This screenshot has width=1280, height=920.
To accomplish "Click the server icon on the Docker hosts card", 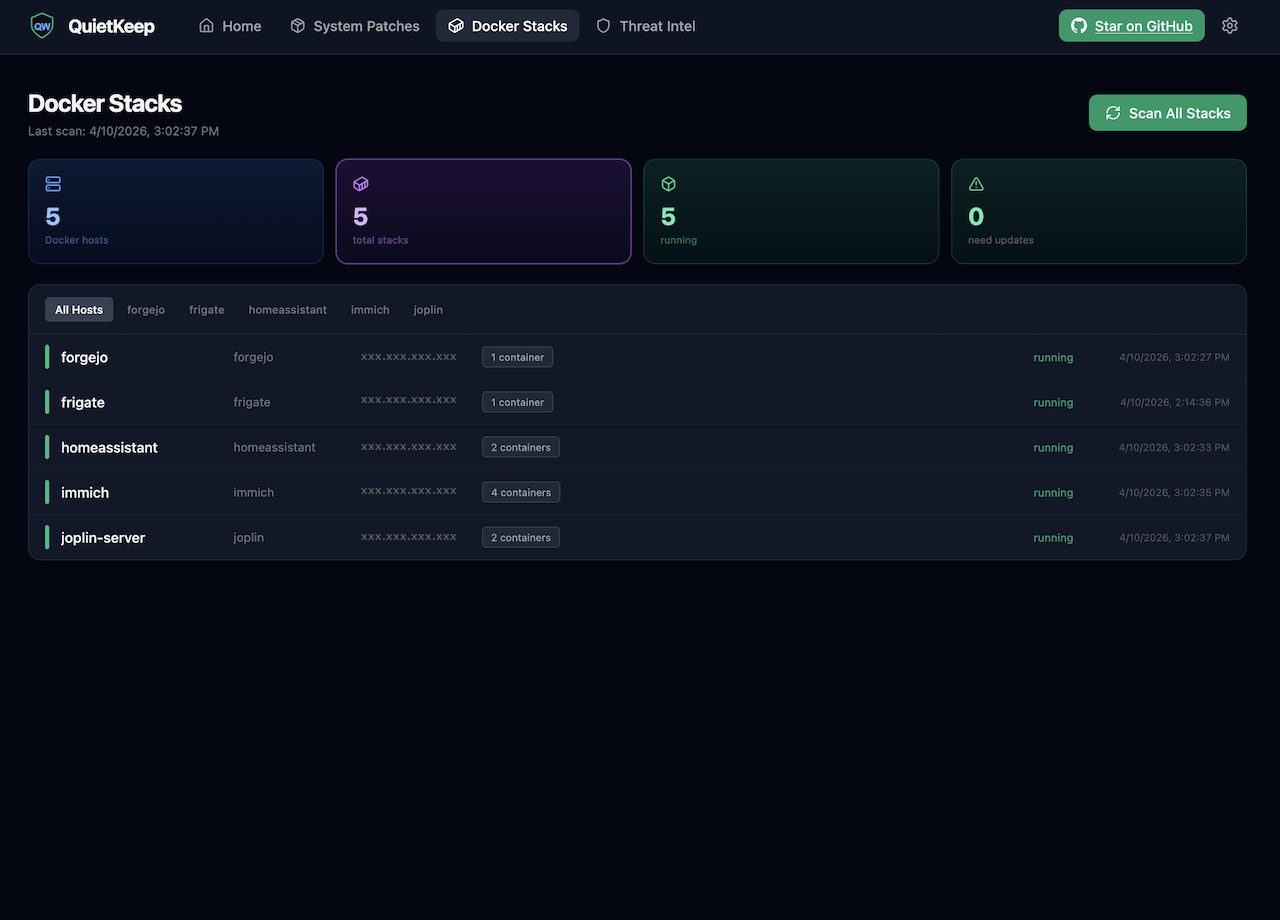I will [x=52, y=184].
